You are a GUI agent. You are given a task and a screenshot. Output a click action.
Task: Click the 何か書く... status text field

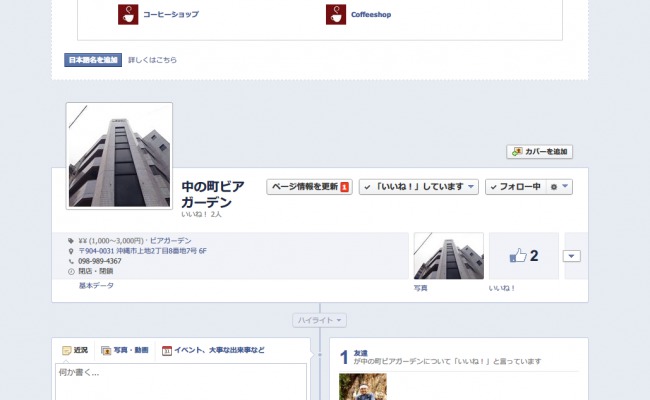(x=181, y=382)
